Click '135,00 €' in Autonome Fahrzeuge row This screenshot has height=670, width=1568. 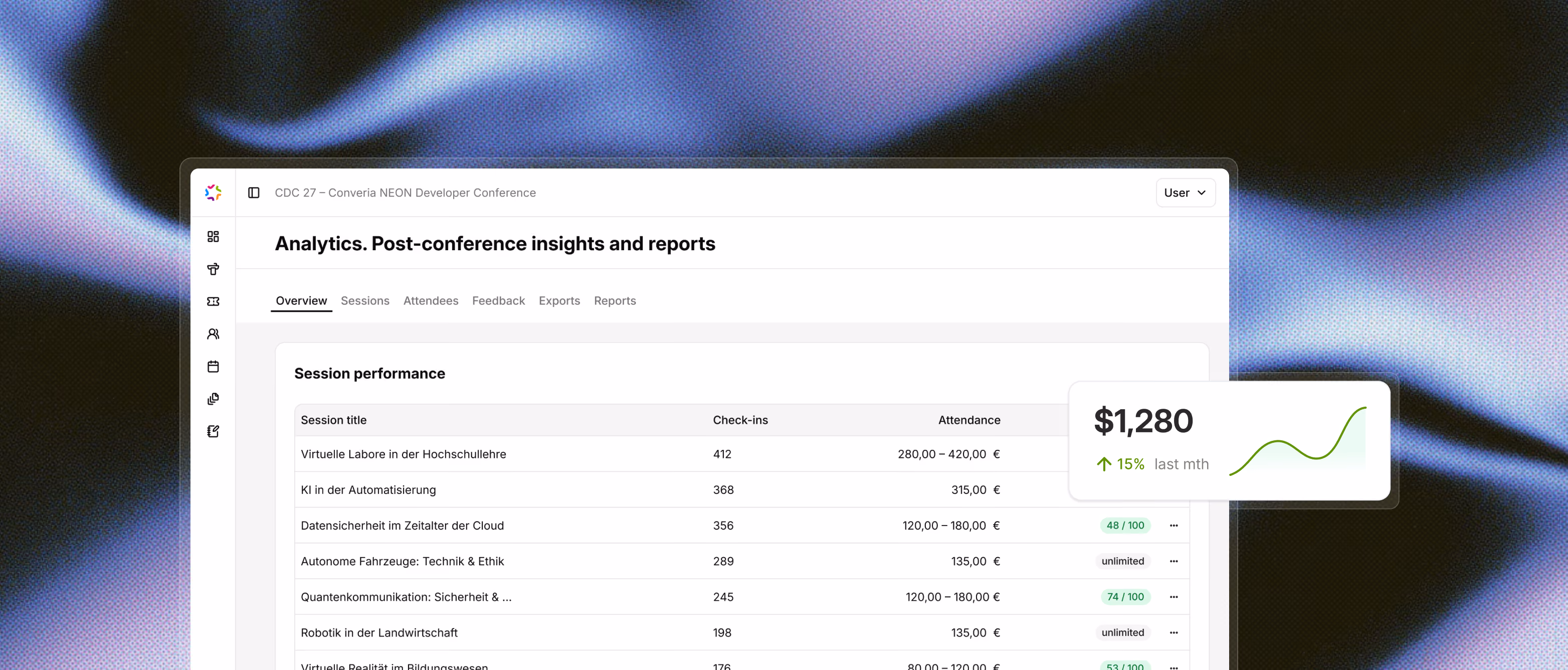point(975,562)
